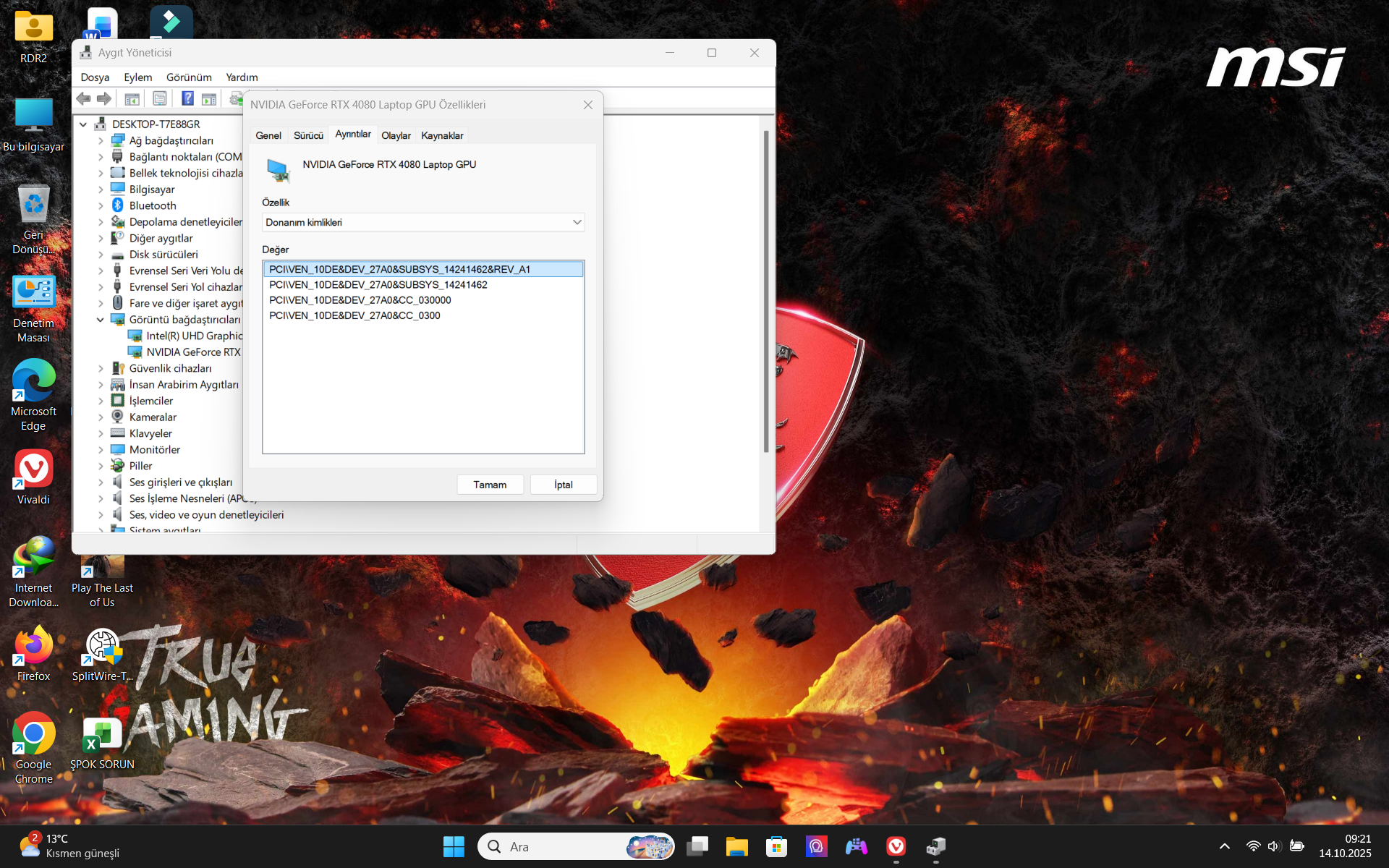Toggle the console tree pane icon
This screenshot has width=1389, height=868.
(132, 99)
